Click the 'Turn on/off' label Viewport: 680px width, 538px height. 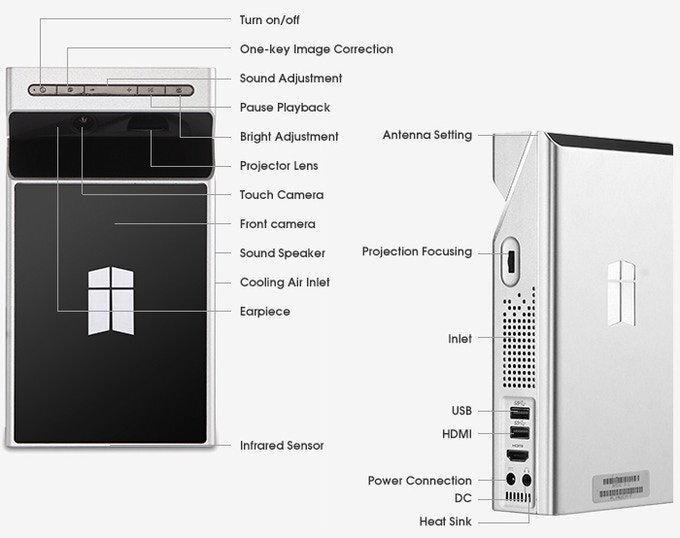(x=269, y=20)
